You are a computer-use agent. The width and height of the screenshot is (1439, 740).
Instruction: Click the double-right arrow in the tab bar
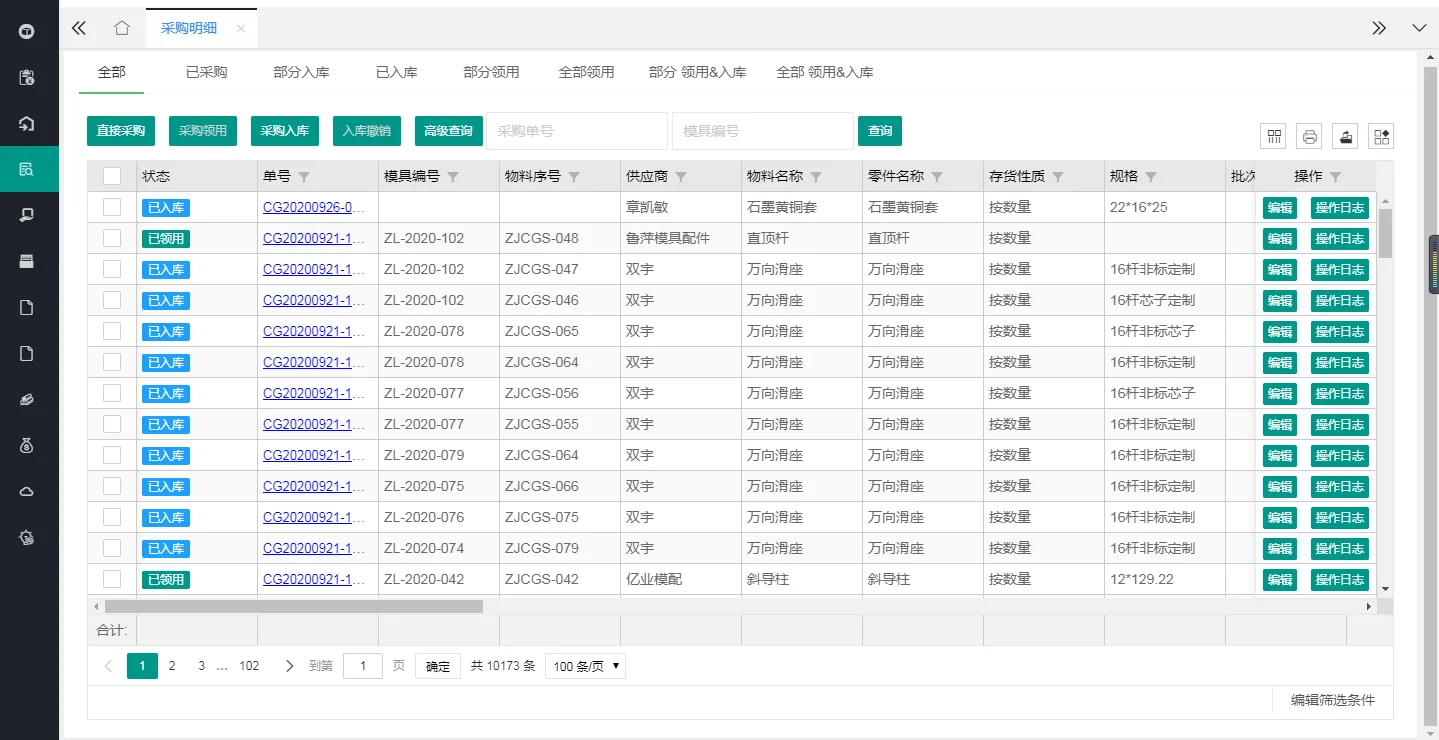point(1379,28)
